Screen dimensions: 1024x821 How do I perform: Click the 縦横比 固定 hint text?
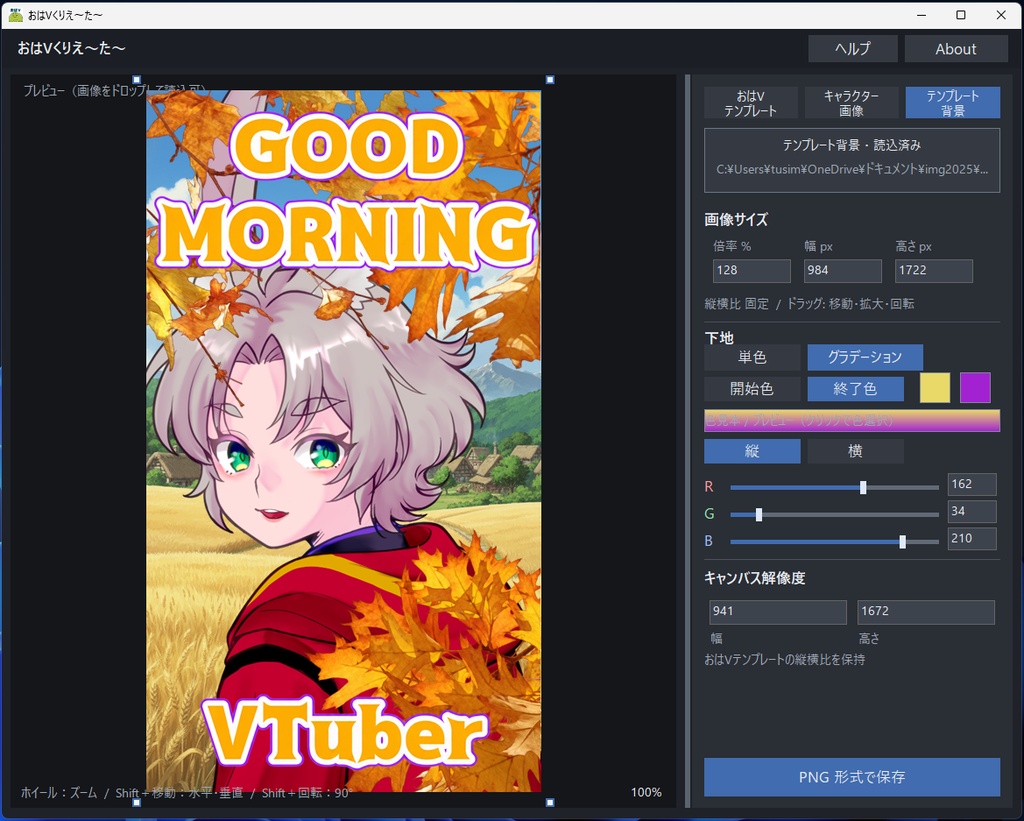coord(737,304)
